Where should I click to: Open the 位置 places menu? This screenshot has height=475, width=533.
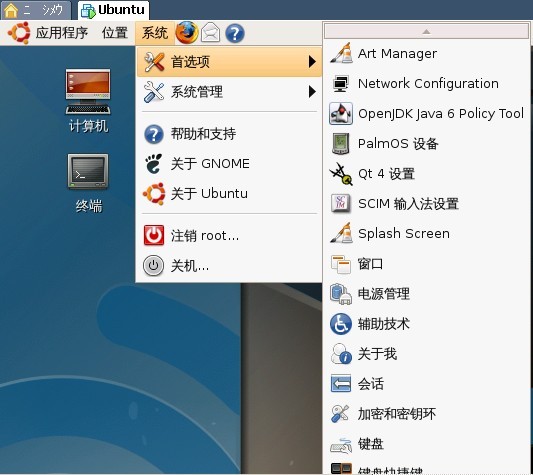point(115,33)
